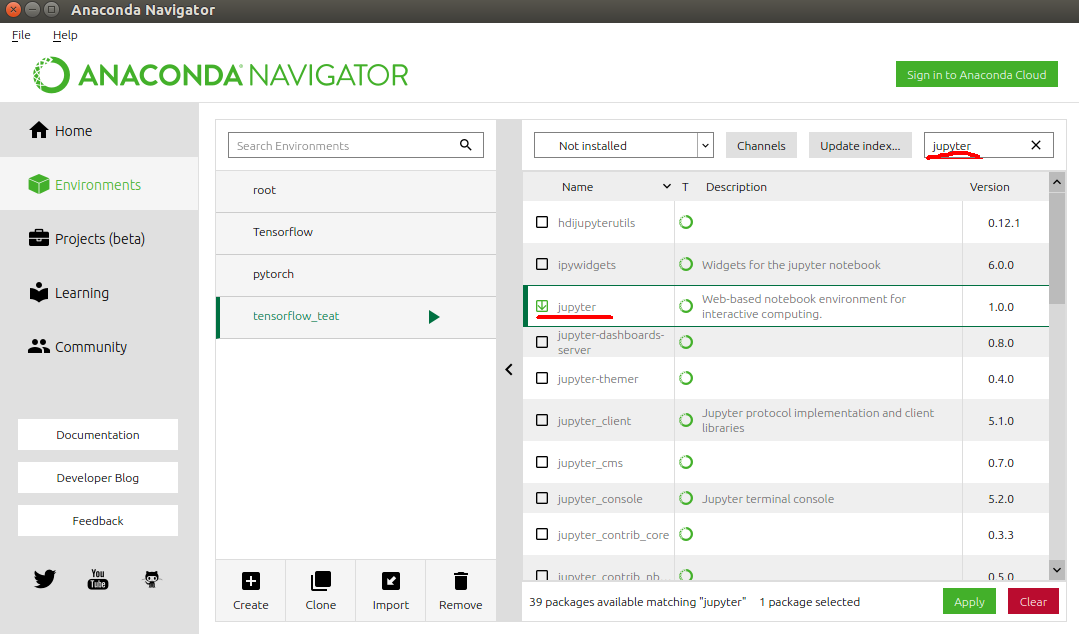Check the hdijupyterutils package checkbox
The image size is (1079, 634).
point(542,222)
